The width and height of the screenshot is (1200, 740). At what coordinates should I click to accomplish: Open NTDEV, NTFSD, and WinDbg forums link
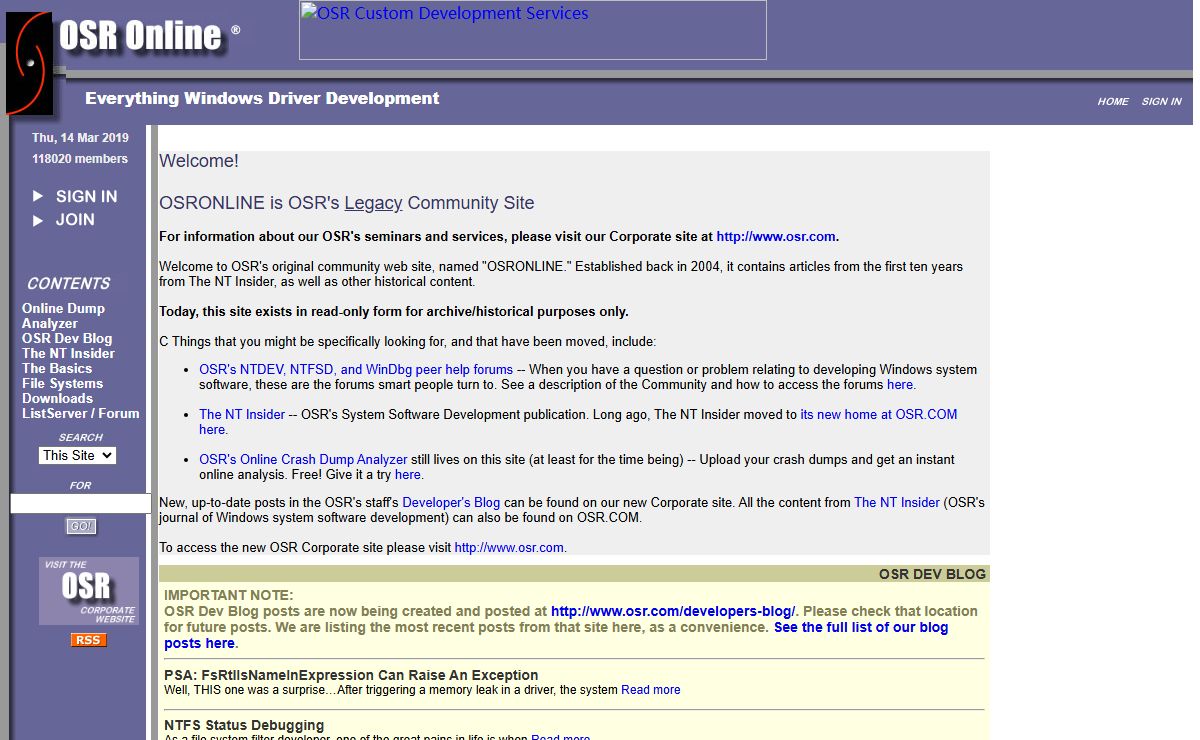356,369
